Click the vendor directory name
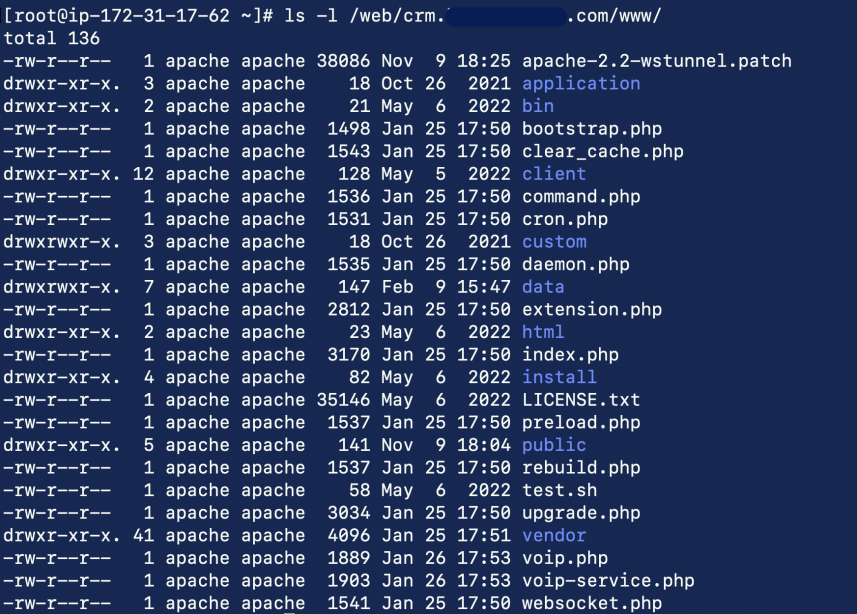Screen dimensions: 857x614 [554, 536]
